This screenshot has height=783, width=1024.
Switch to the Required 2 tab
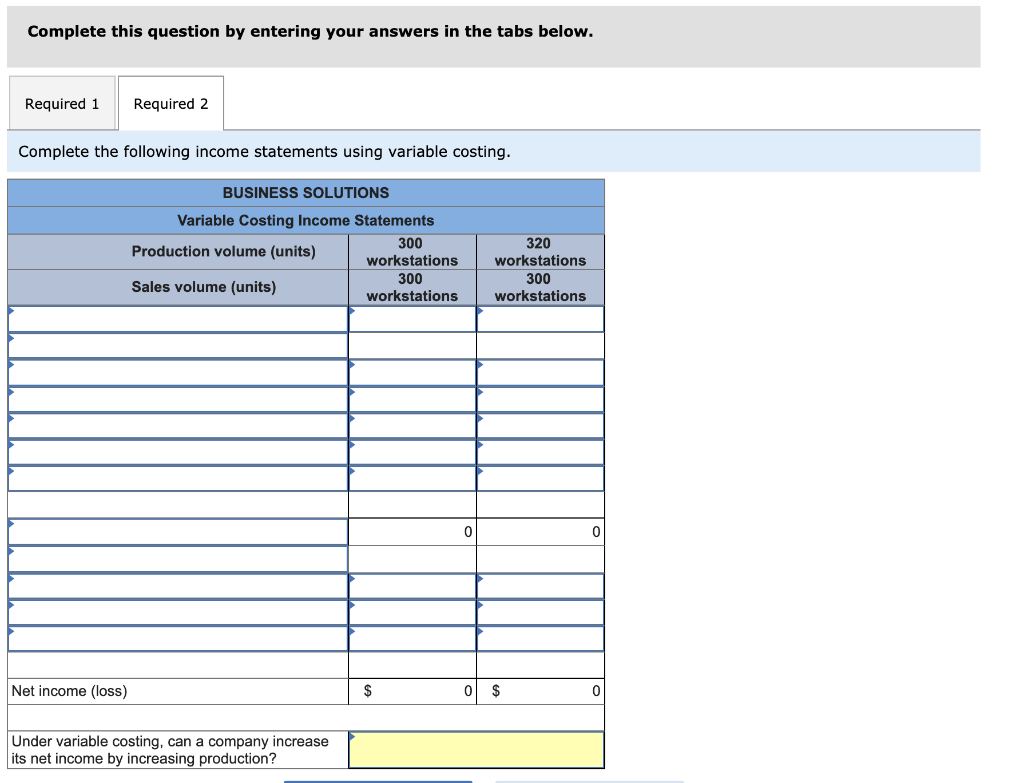(171, 102)
